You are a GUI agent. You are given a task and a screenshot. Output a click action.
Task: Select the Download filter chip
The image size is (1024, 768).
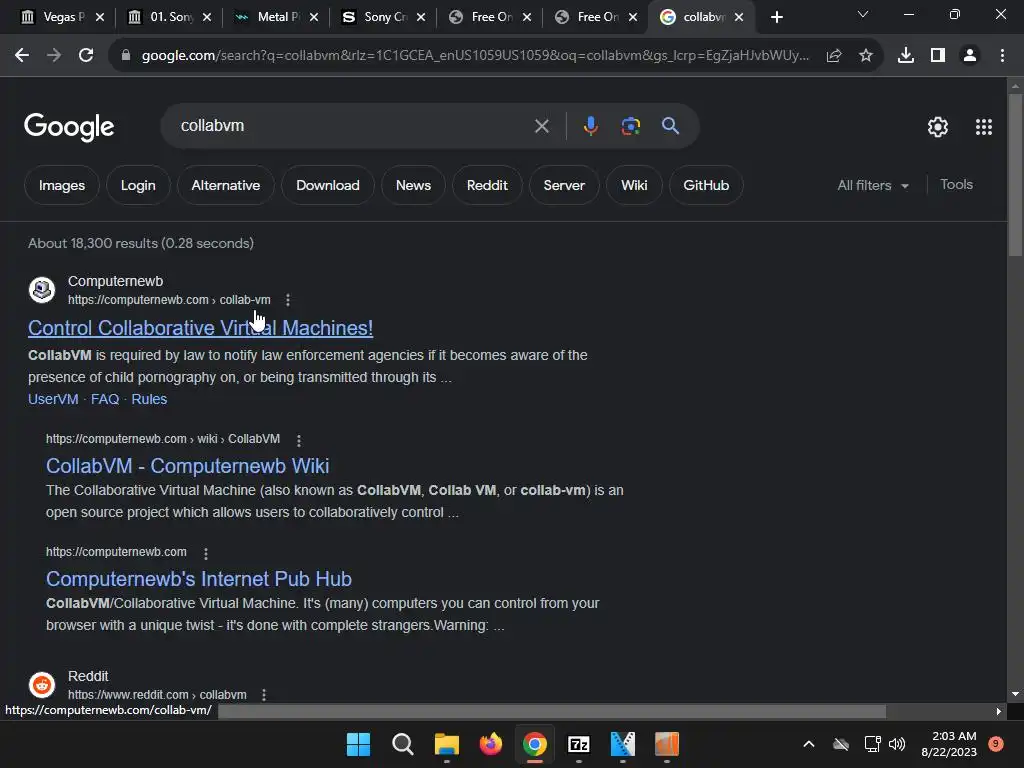coord(328,185)
